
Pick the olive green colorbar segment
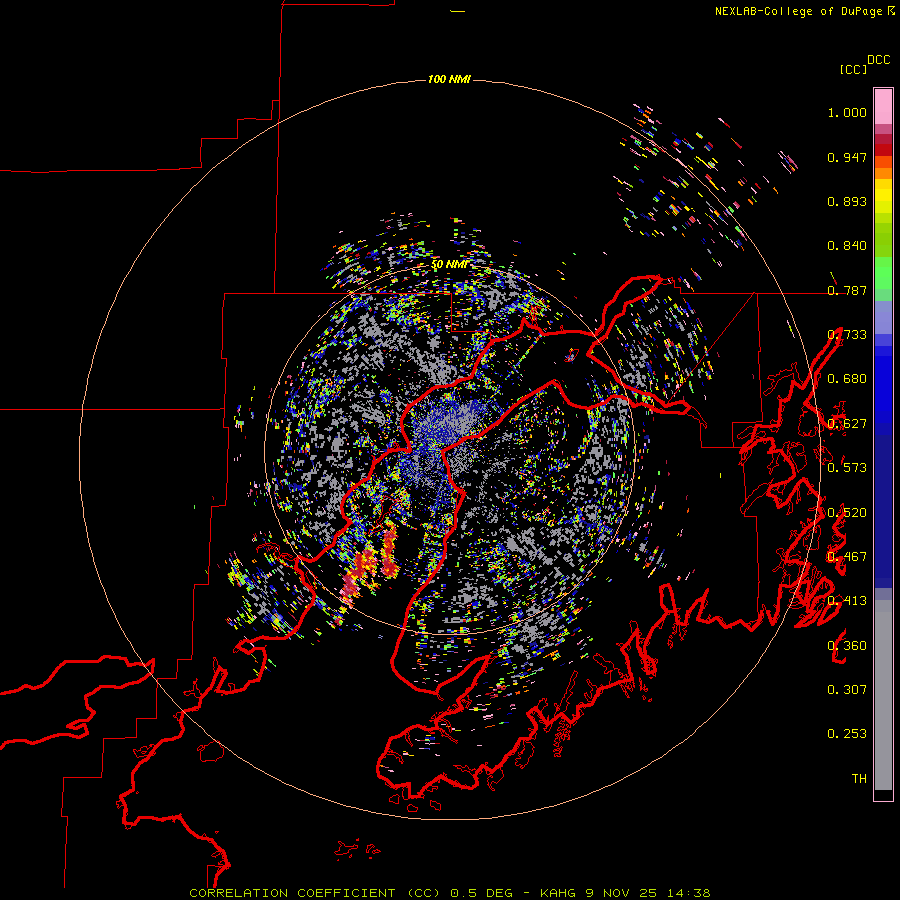pyautogui.click(x=883, y=240)
